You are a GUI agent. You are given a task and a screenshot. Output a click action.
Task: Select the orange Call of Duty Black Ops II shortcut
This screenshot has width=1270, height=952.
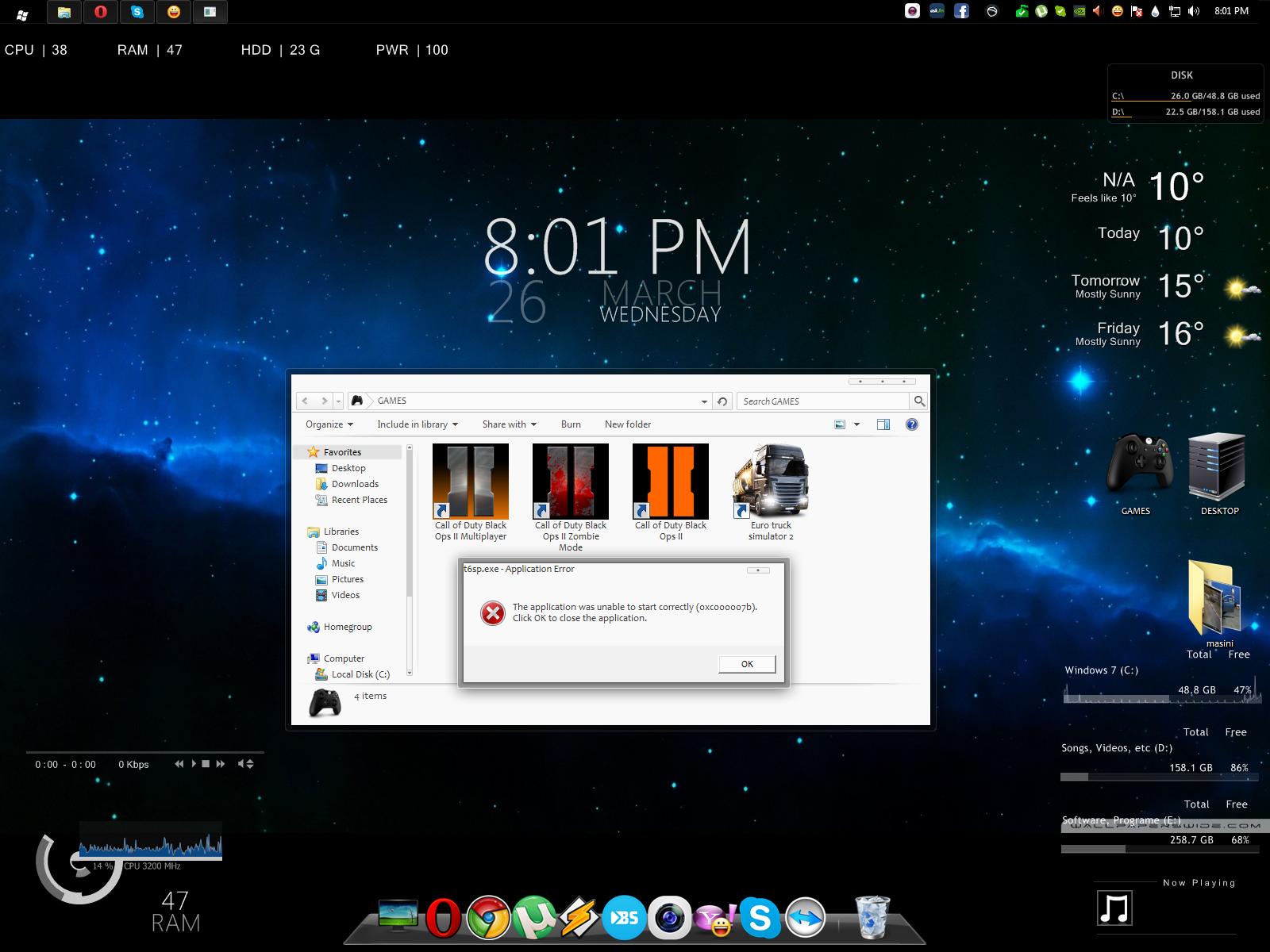pos(671,492)
